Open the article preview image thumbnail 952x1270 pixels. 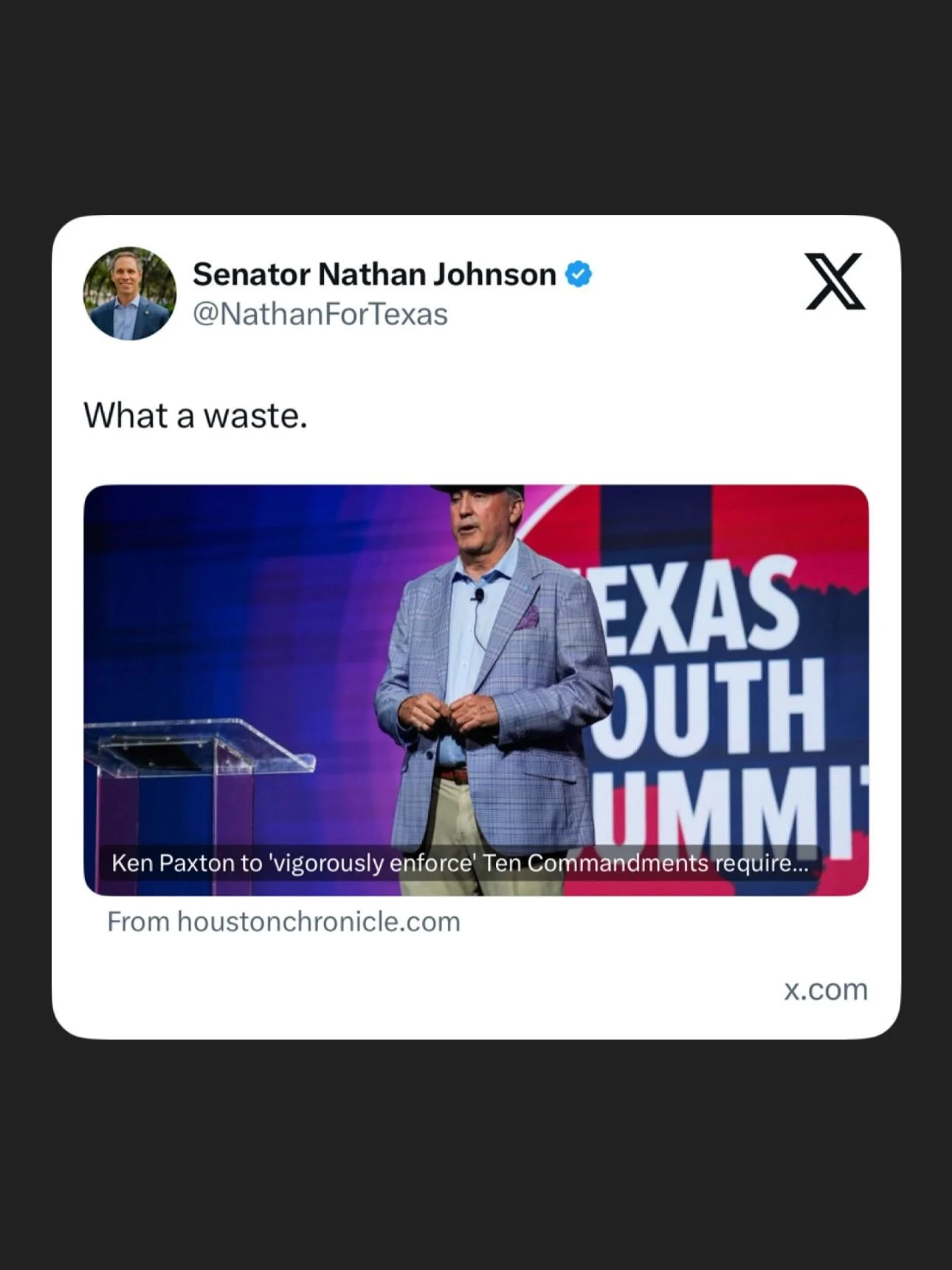coord(476,690)
